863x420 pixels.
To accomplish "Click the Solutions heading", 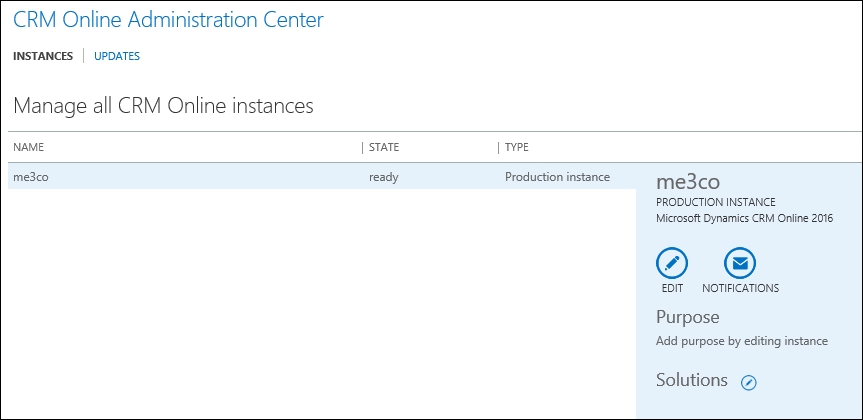I will tap(692, 380).
